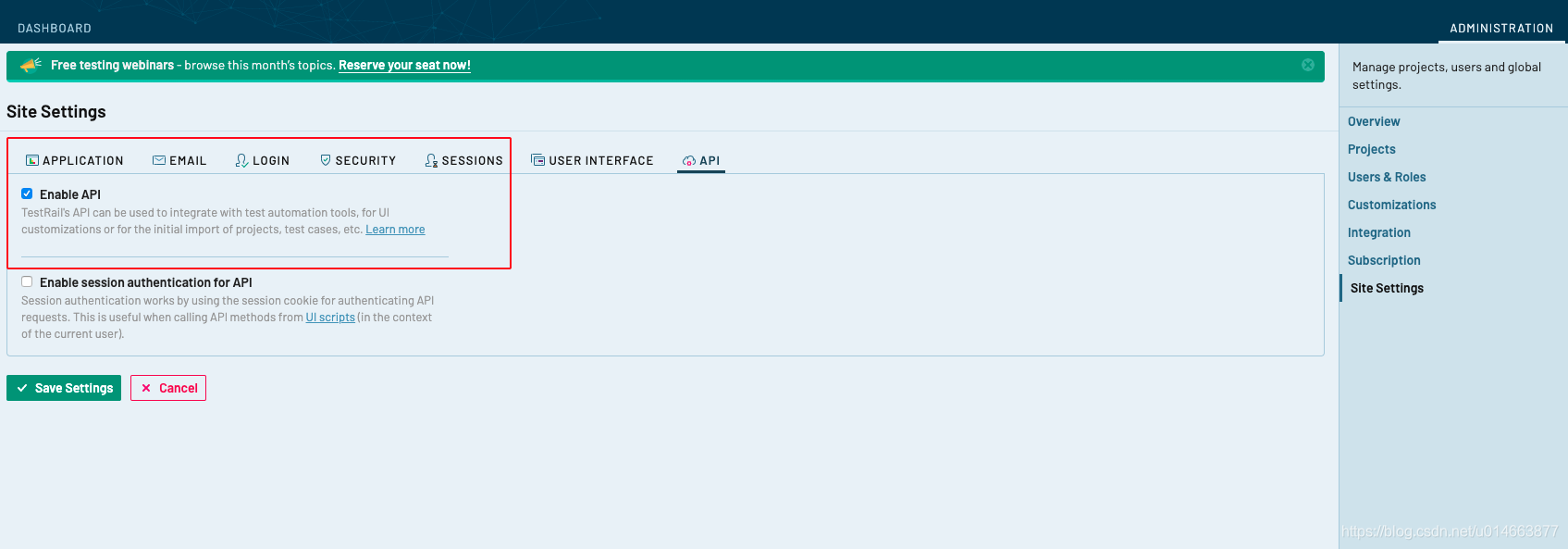
Task: Click the User Interface tab icon
Action: pyautogui.click(x=537, y=160)
